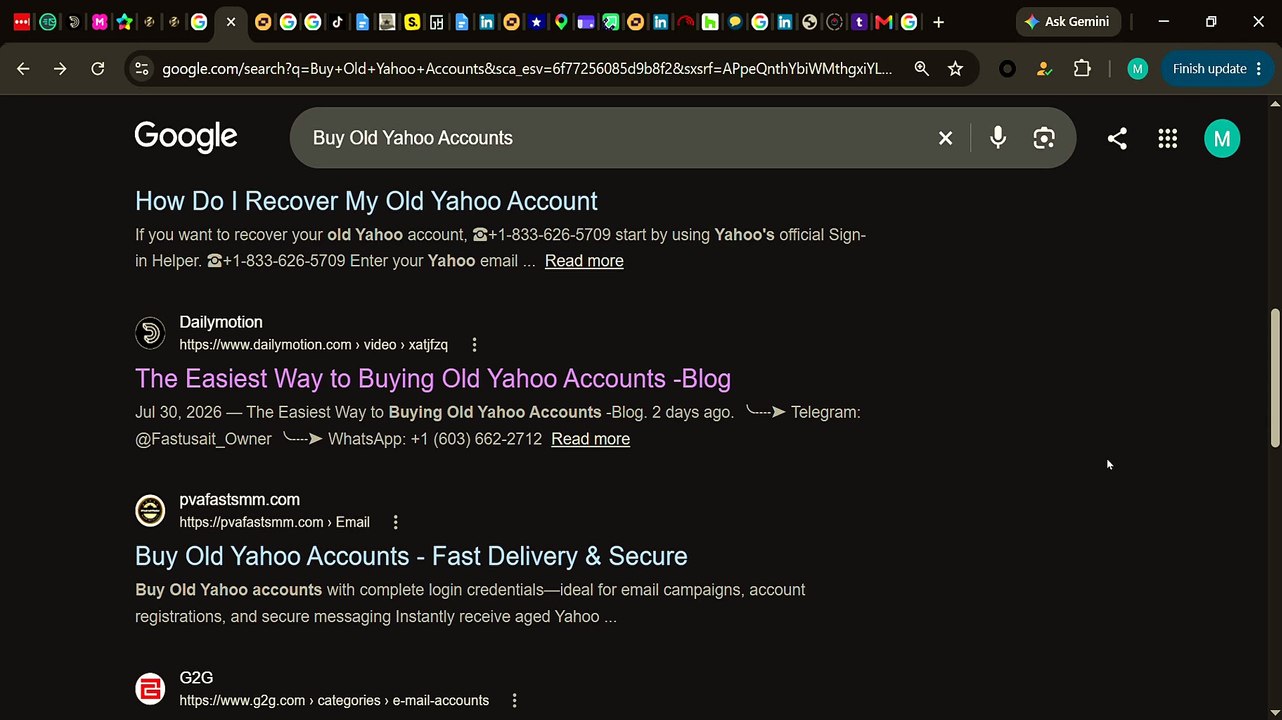Screen dimensions: 1282x720
Task: Switch to the pink M tab
Action: coord(100,22)
